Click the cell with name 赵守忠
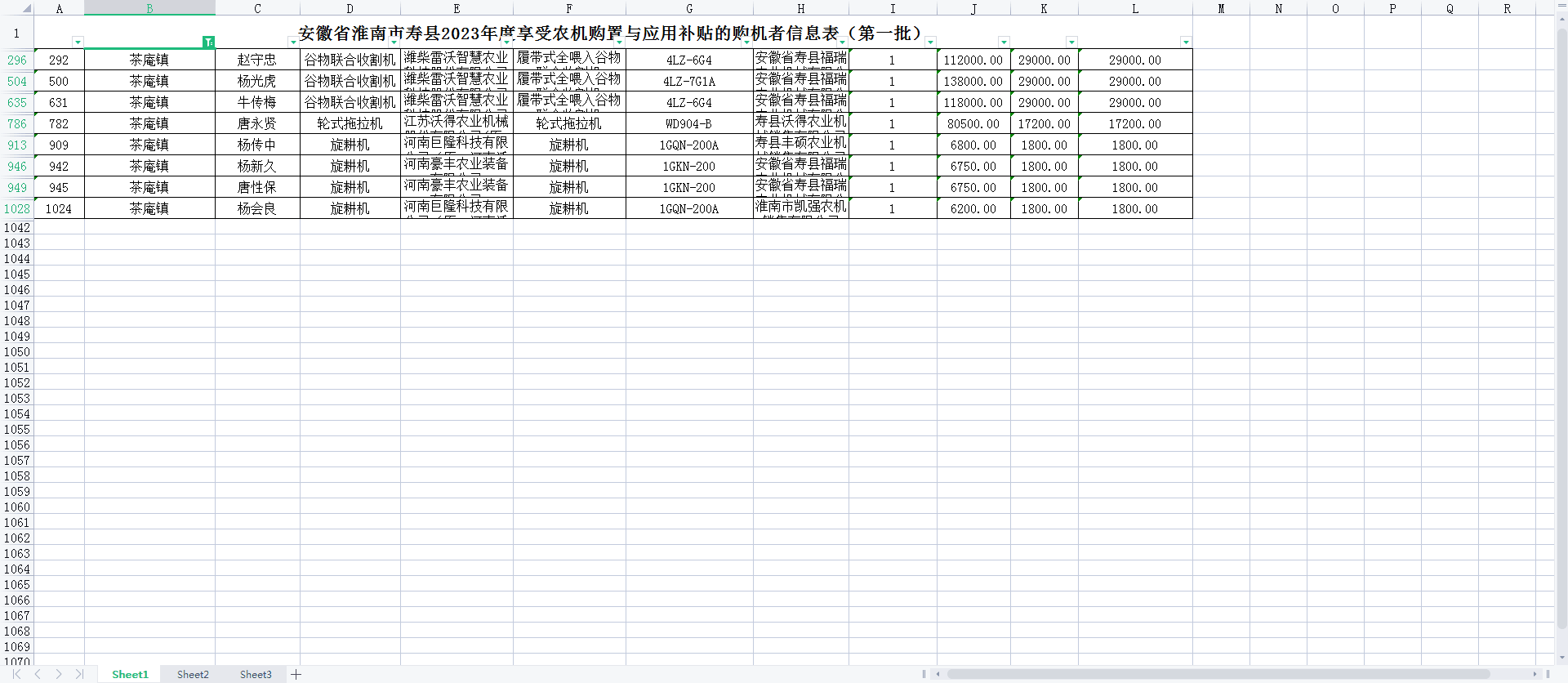This screenshot has height=683, width=1568. tap(256, 60)
